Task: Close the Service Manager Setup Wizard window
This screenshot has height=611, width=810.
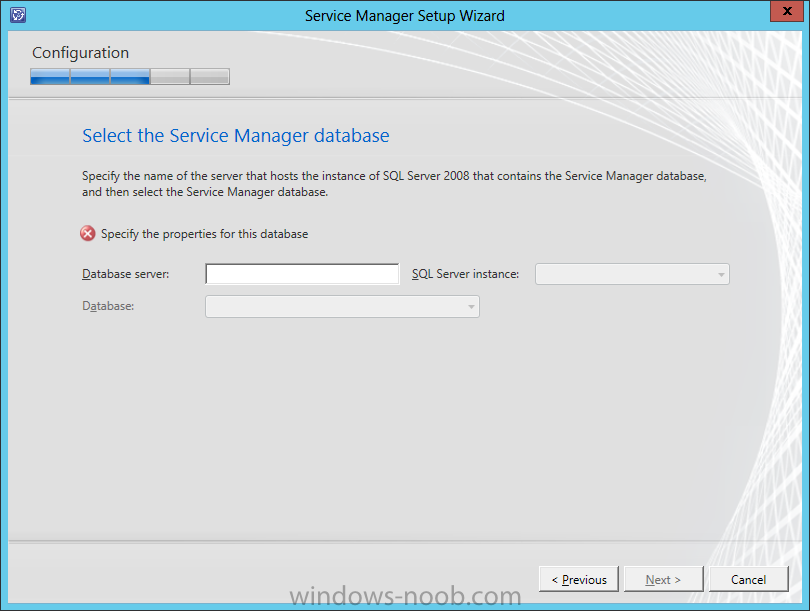Action: click(787, 11)
